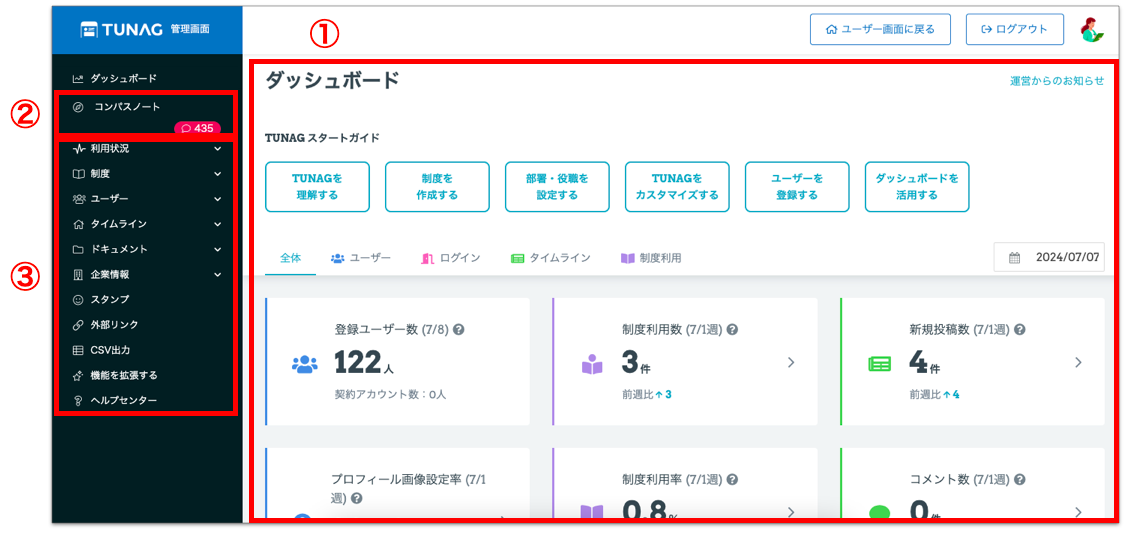Image resolution: width=1130 pixels, height=534 pixels.
Task: Expand the 利用状況 sidebar chevron
Action: point(218,149)
